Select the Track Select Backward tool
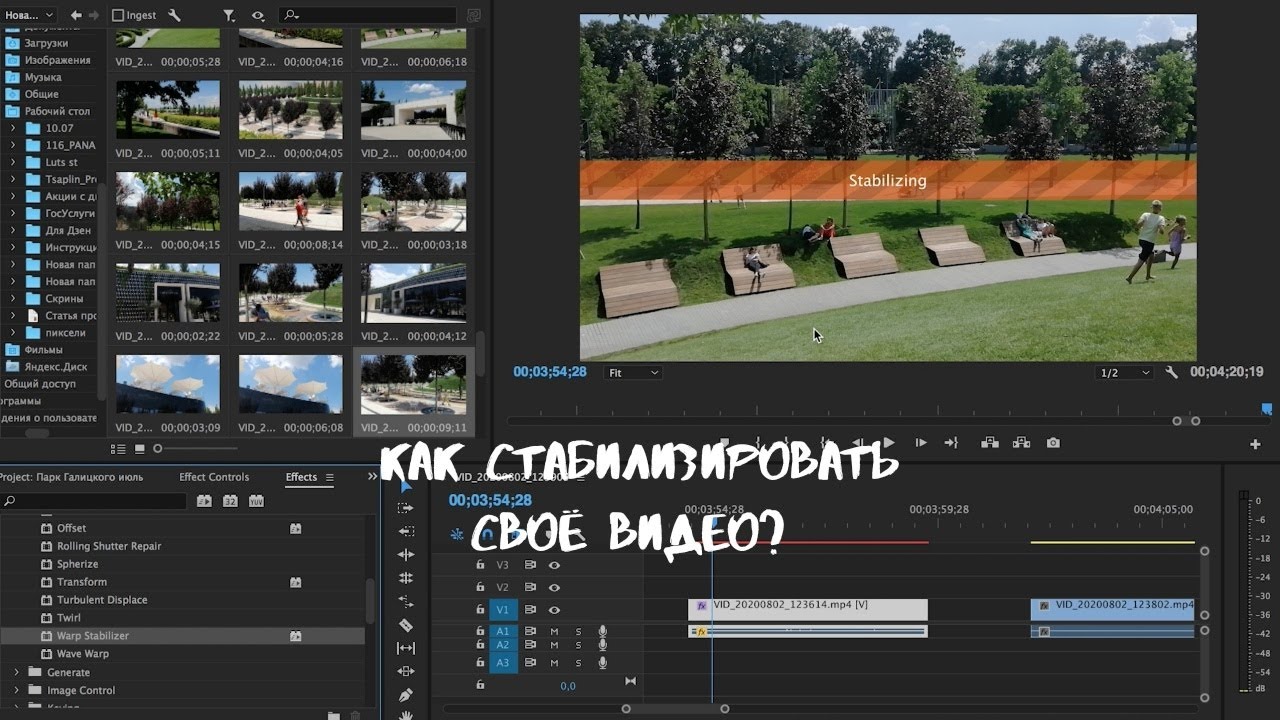This screenshot has width=1280, height=720. pyautogui.click(x=406, y=531)
